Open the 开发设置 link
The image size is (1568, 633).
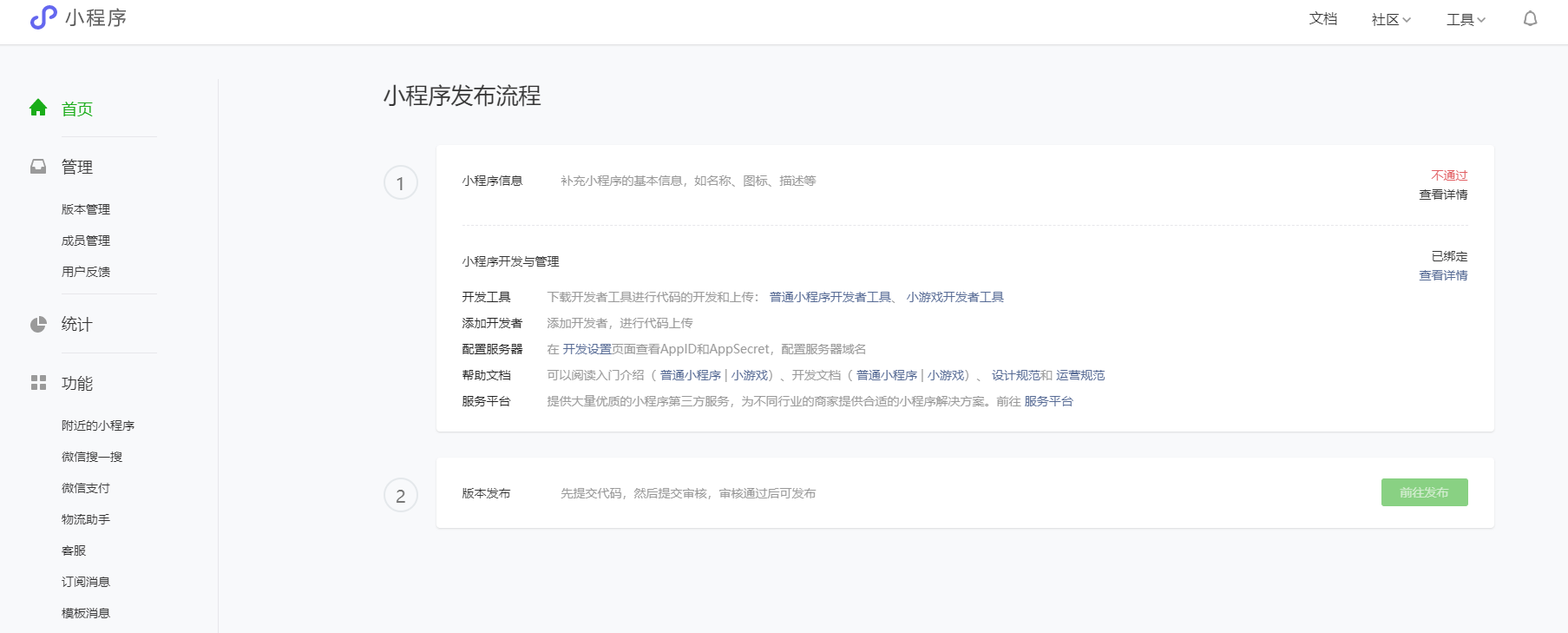coord(587,349)
